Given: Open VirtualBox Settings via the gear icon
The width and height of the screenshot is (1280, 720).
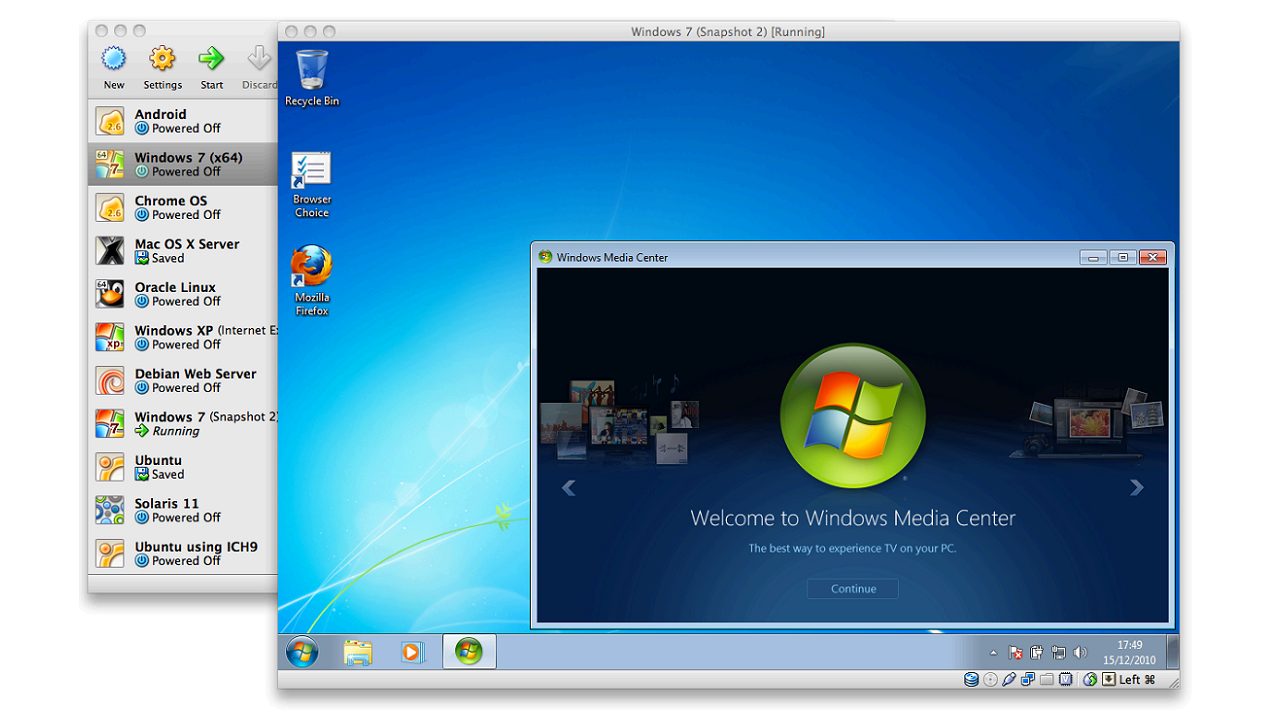Looking at the screenshot, I should click(x=162, y=59).
